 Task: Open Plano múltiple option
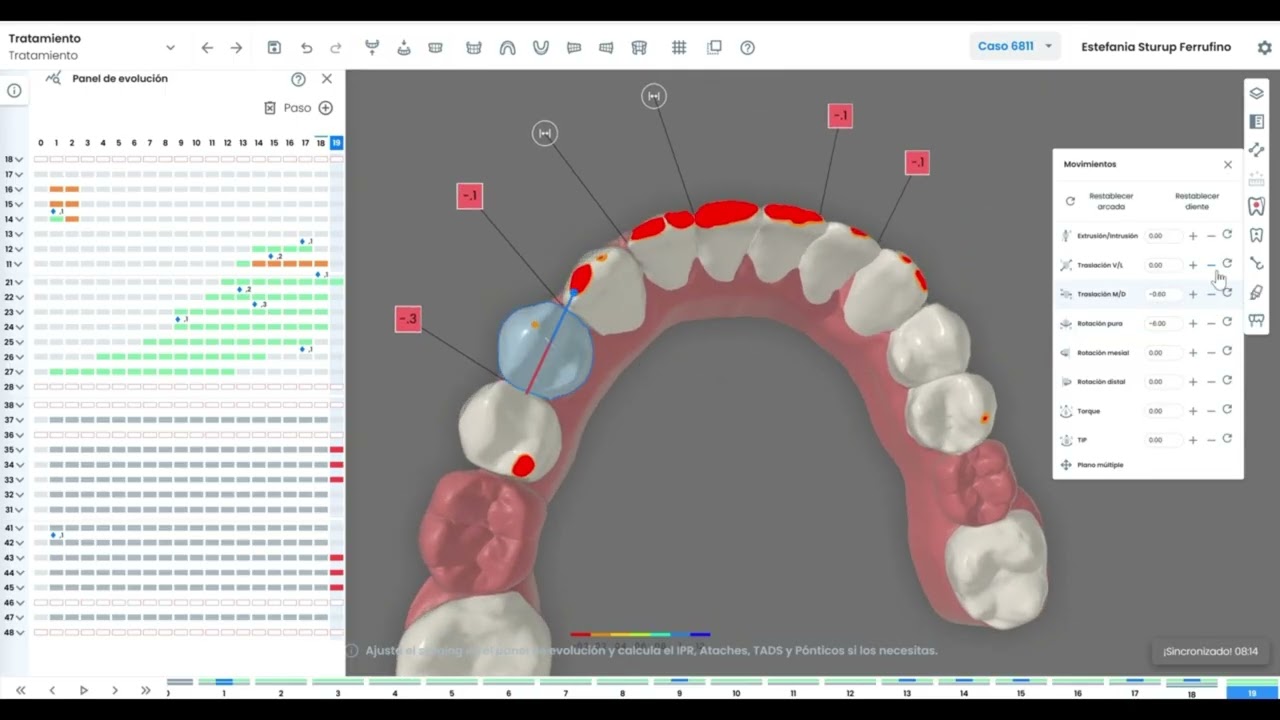click(x=1100, y=465)
